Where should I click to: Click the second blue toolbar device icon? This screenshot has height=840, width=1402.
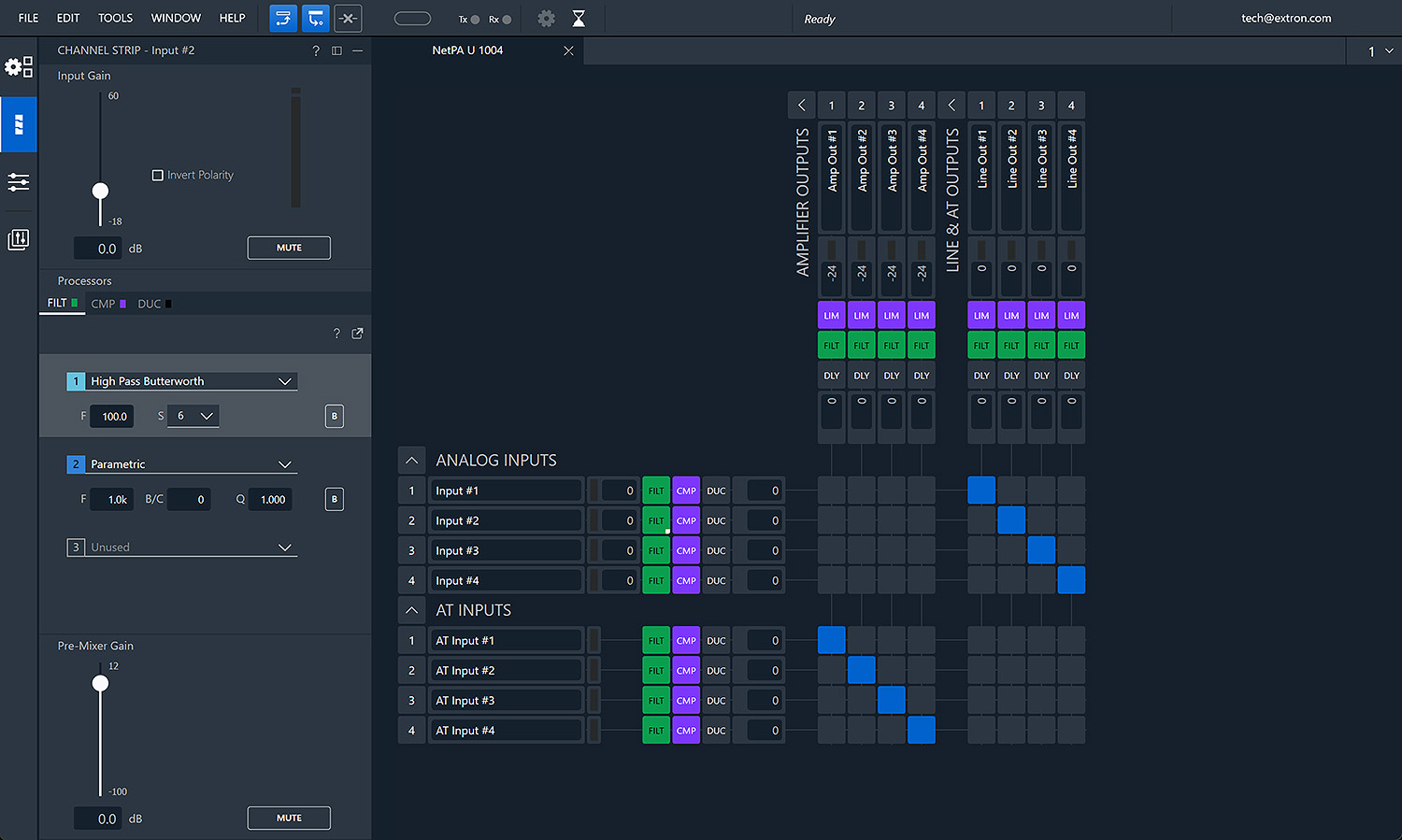click(x=316, y=19)
